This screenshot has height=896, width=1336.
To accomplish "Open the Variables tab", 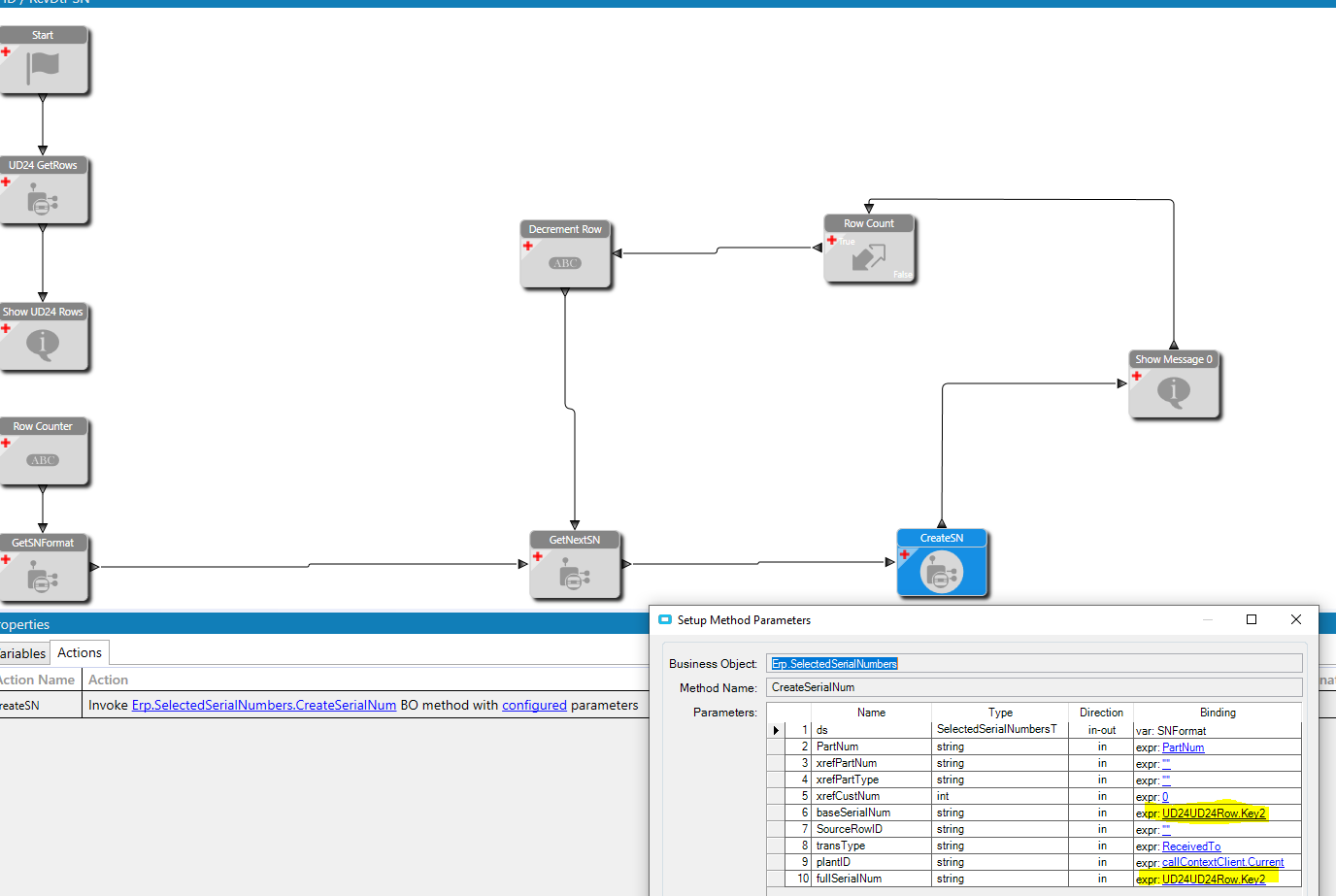I will [23, 653].
